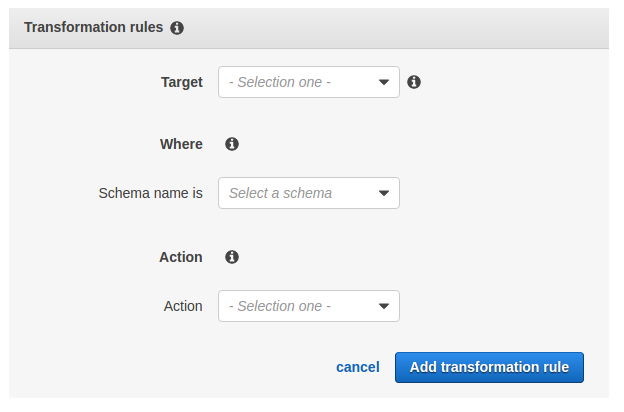Click the Select a schema placeholder text

click(280, 193)
